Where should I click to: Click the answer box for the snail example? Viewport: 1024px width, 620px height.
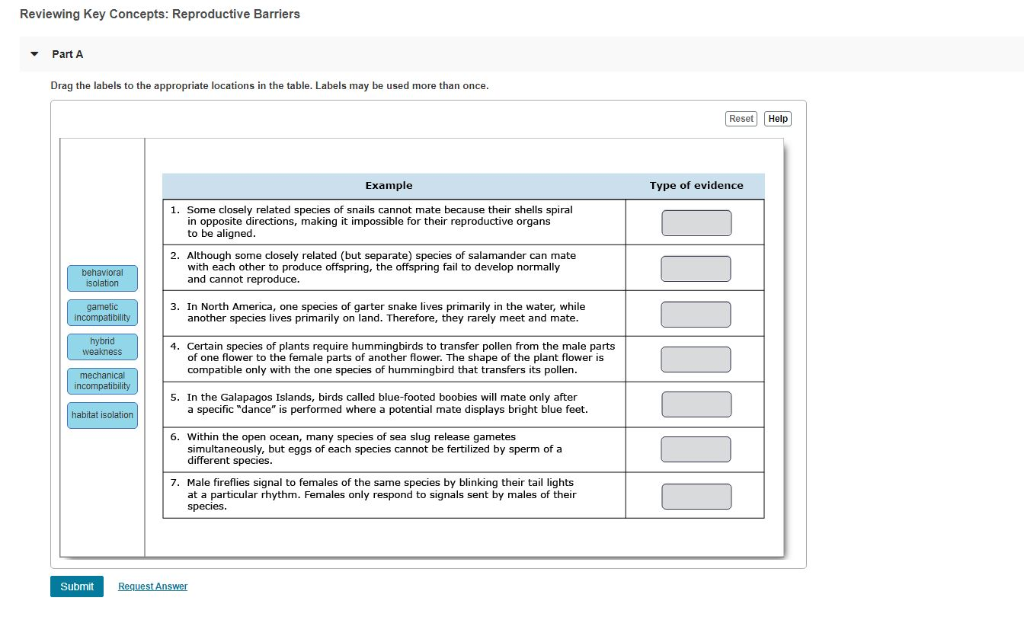(695, 221)
